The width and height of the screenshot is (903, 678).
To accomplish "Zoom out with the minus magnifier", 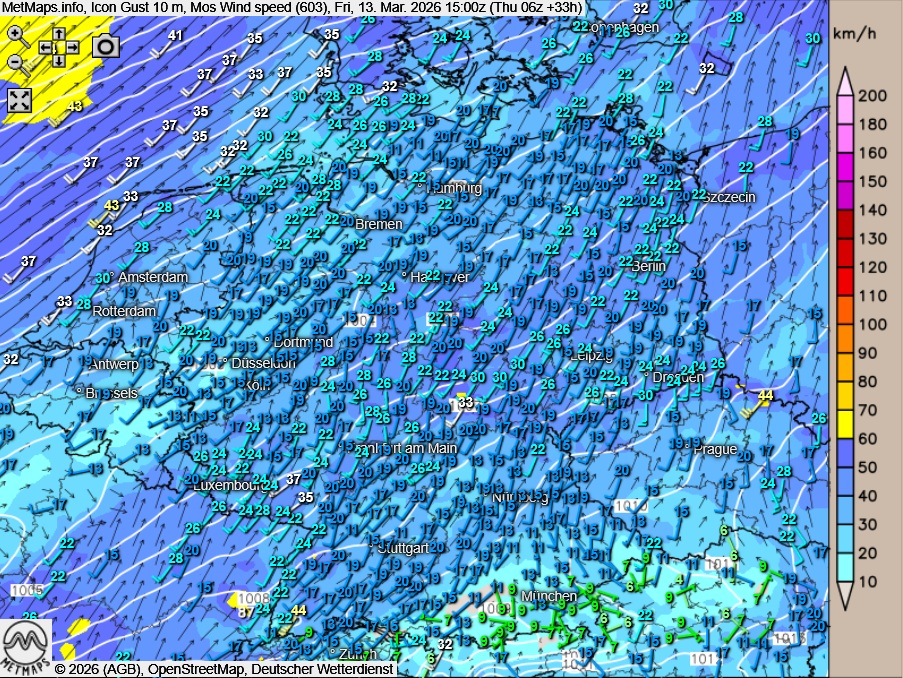I will click(15, 61).
